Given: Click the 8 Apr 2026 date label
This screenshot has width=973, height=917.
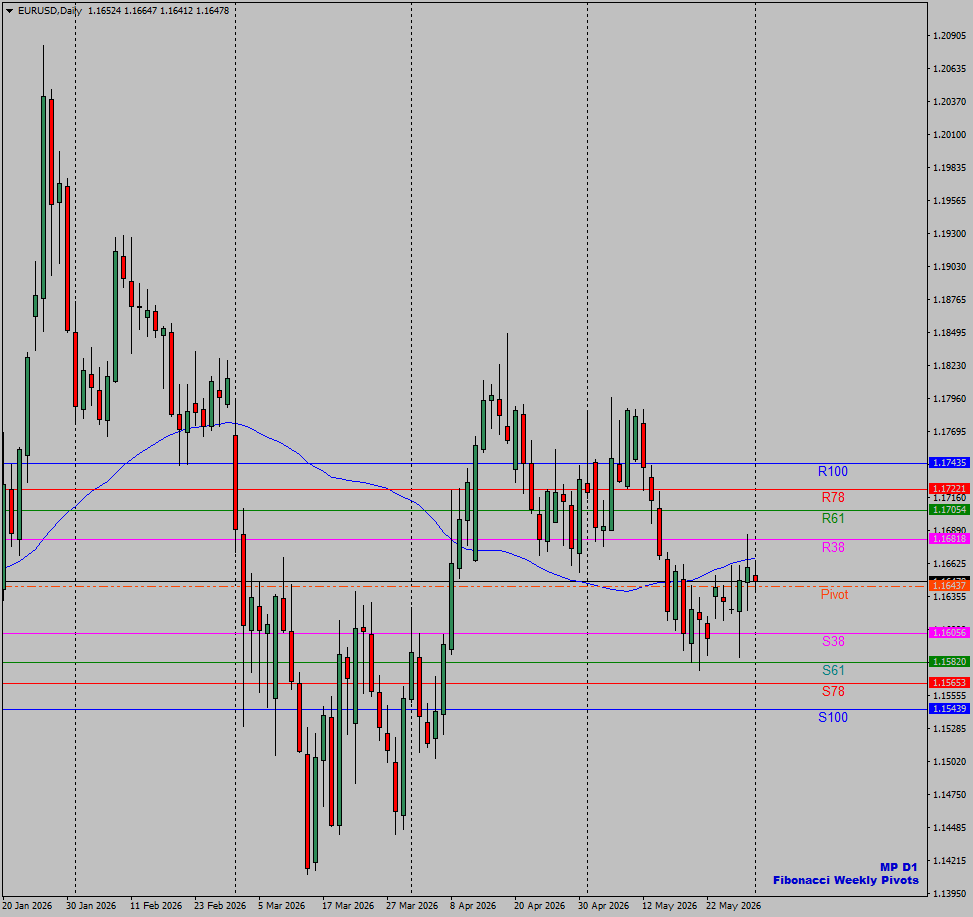Looking at the screenshot, I should click(473, 906).
